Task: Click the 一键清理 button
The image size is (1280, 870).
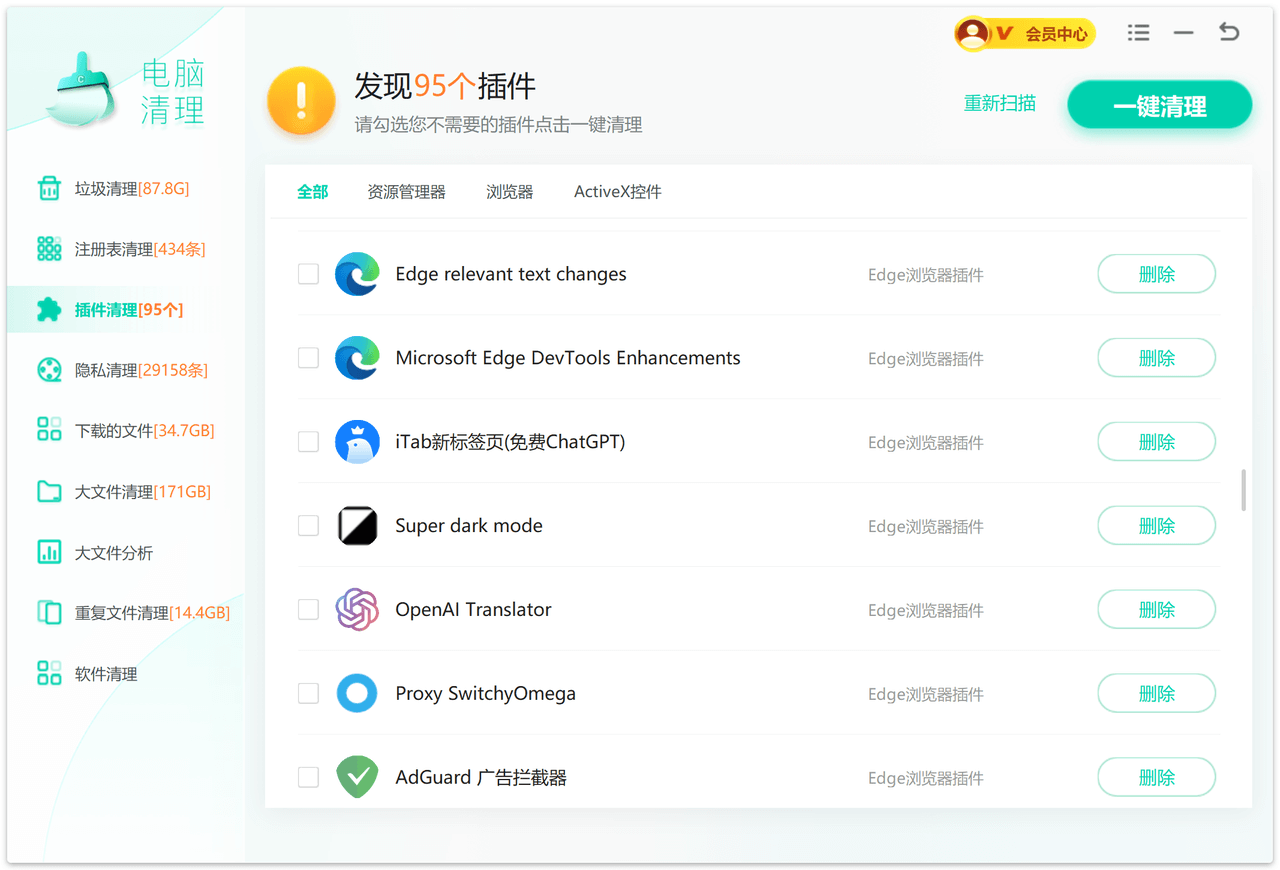Action: click(x=1159, y=106)
